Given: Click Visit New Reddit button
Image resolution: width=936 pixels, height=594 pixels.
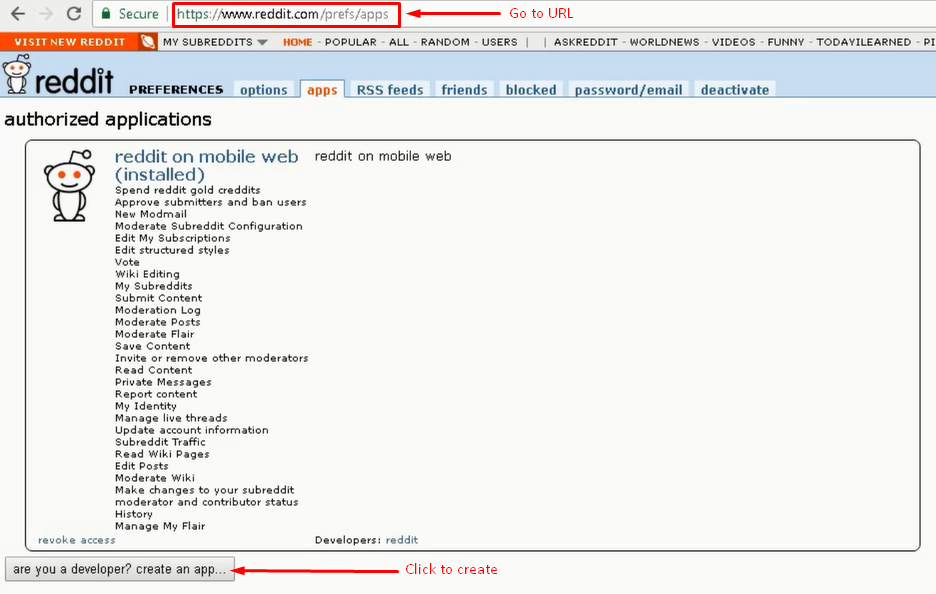Looking at the screenshot, I should pos(69,42).
